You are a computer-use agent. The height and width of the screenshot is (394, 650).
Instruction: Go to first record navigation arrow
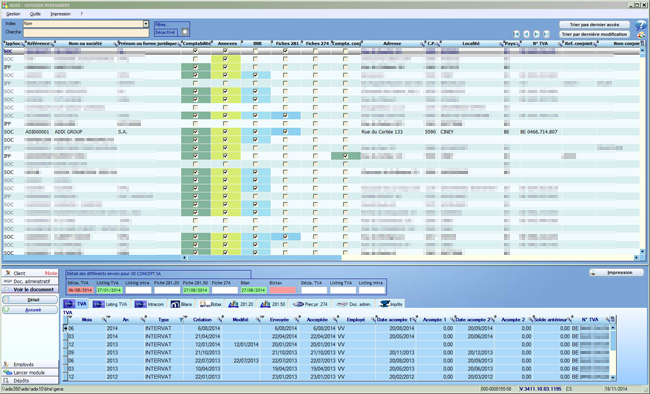pos(517,34)
